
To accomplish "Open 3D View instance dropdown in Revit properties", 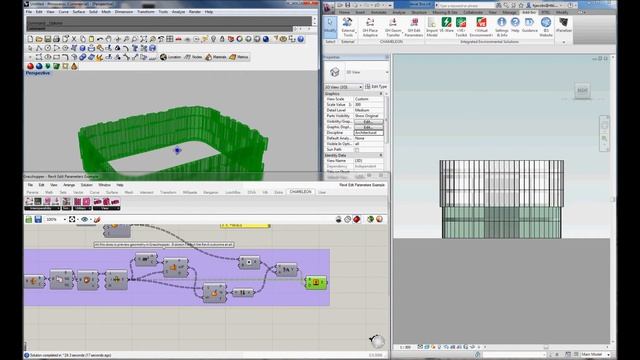I will pyautogui.click(x=343, y=87).
